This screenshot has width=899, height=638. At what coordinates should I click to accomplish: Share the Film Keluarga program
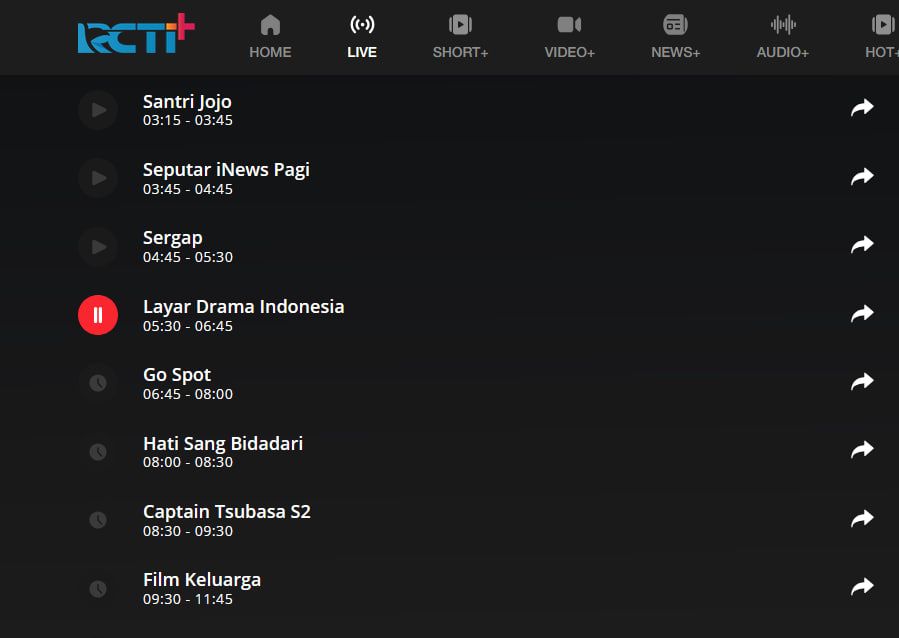(861, 587)
